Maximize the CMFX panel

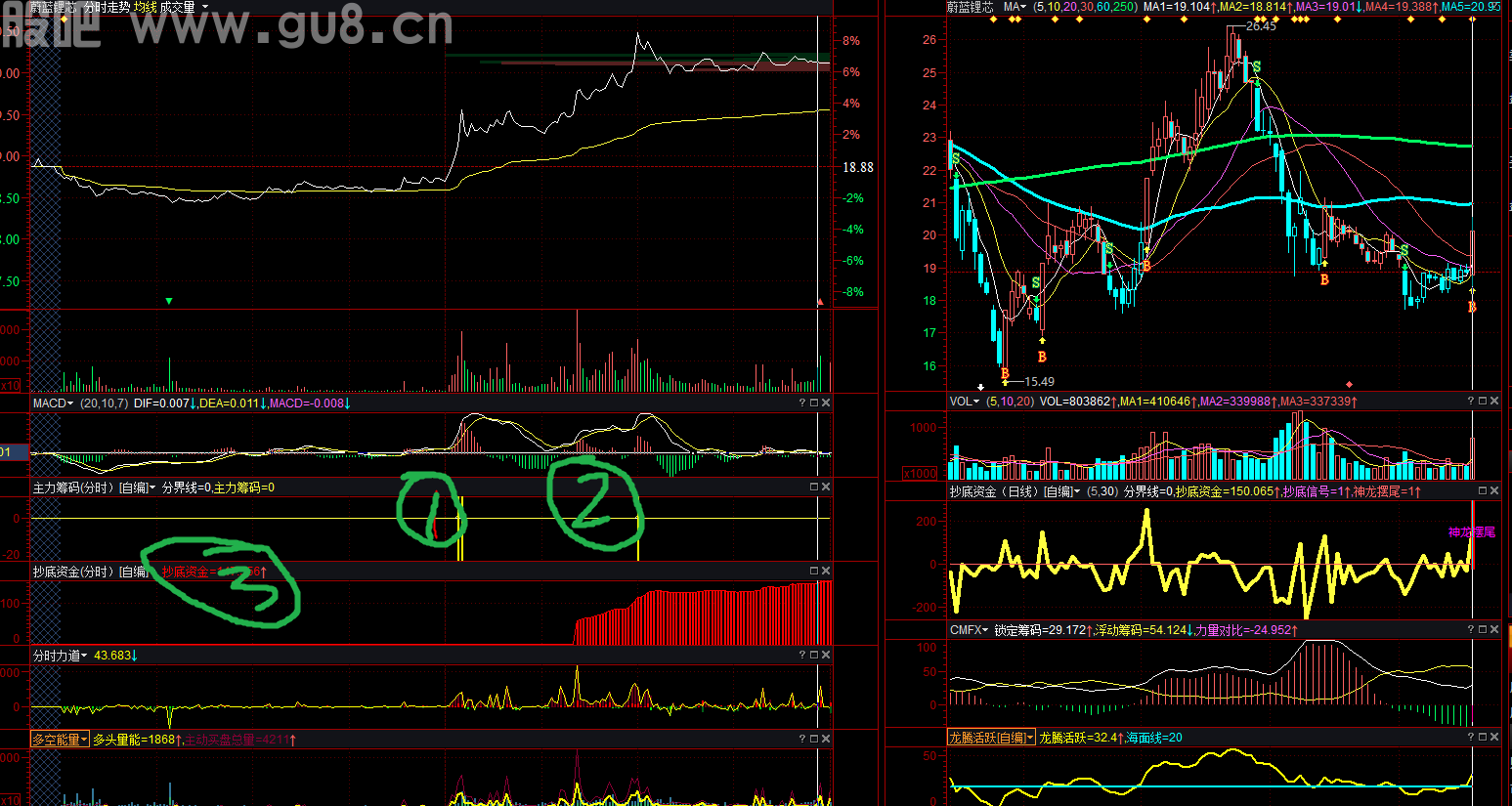coord(1483,629)
